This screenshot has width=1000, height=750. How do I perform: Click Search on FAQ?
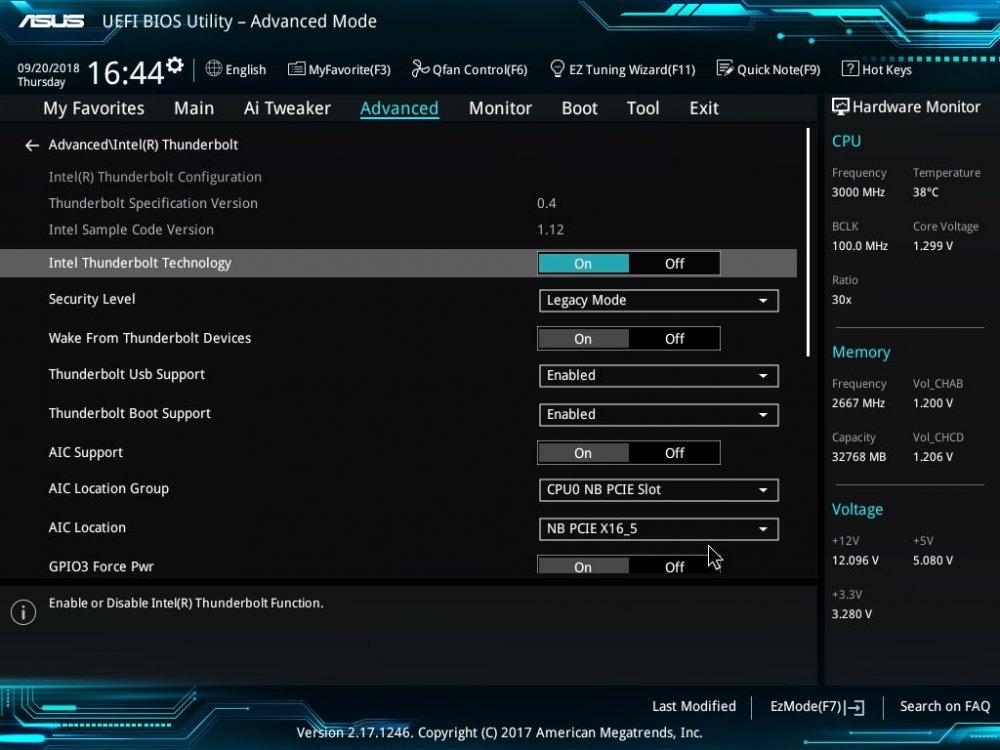click(x=945, y=707)
